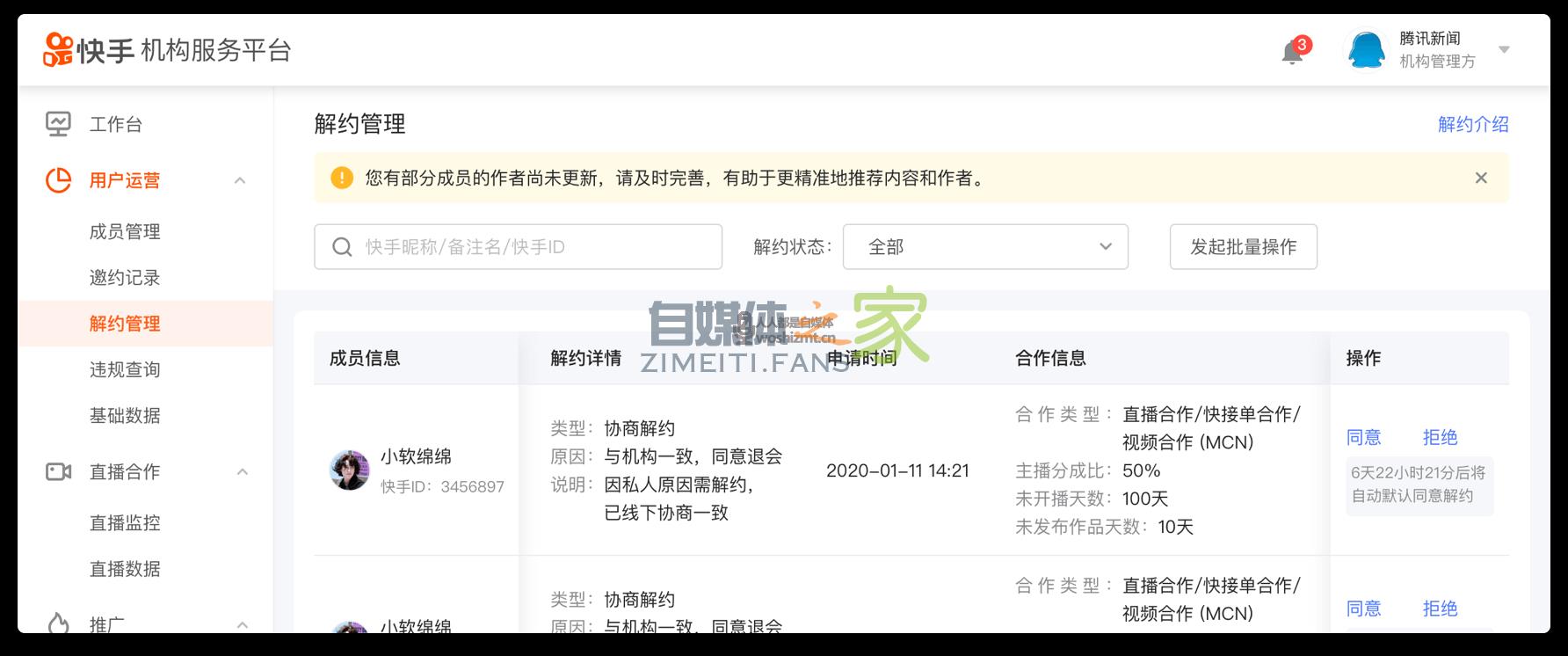
Task: Select 直播监控 in sidebar
Action: click(125, 523)
